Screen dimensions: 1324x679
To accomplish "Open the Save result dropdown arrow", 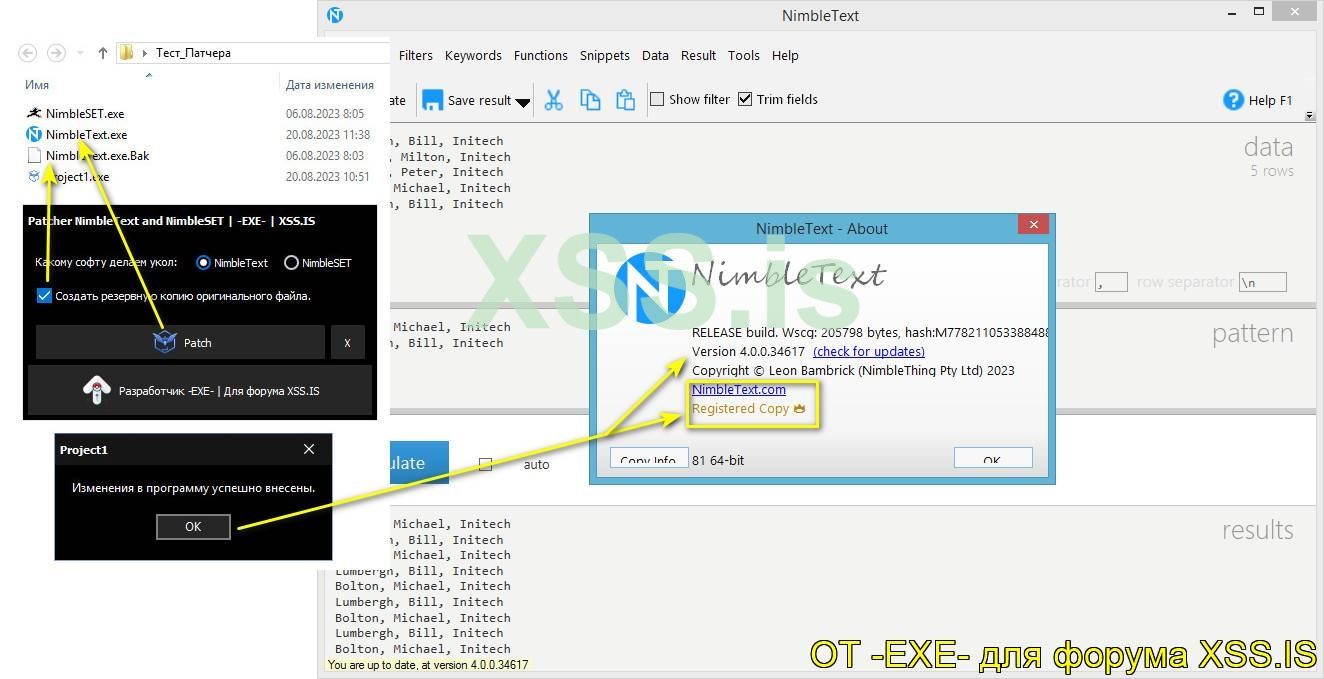I will tap(522, 102).
